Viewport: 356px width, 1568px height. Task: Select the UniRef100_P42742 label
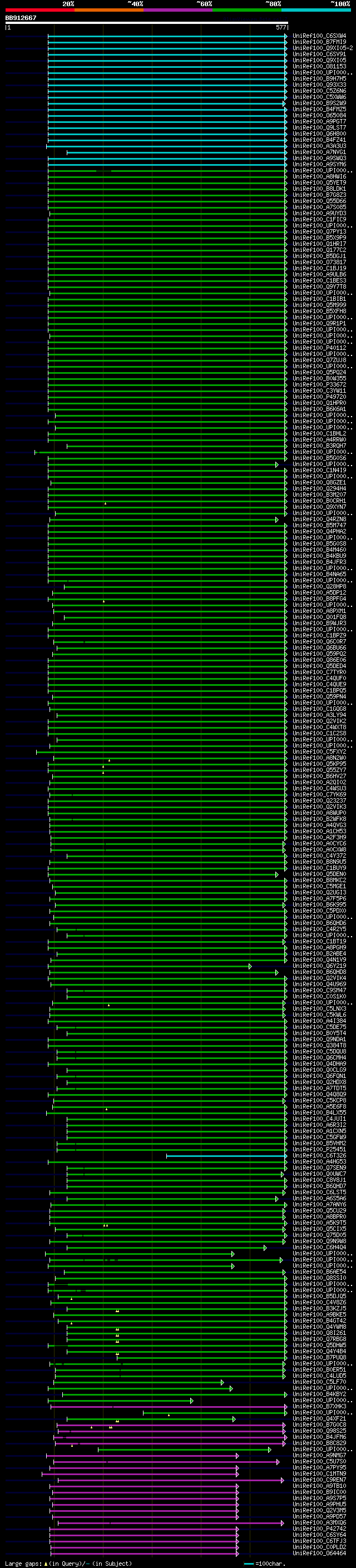click(x=319, y=1529)
